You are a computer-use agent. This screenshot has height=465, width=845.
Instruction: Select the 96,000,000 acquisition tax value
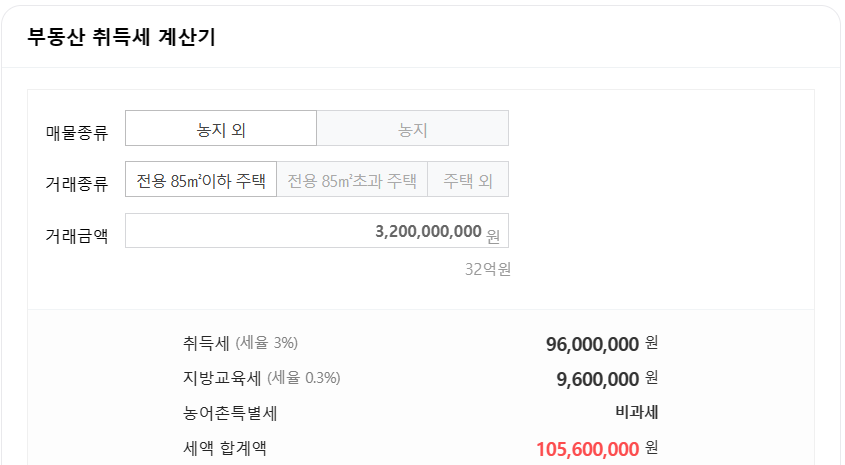592,344
